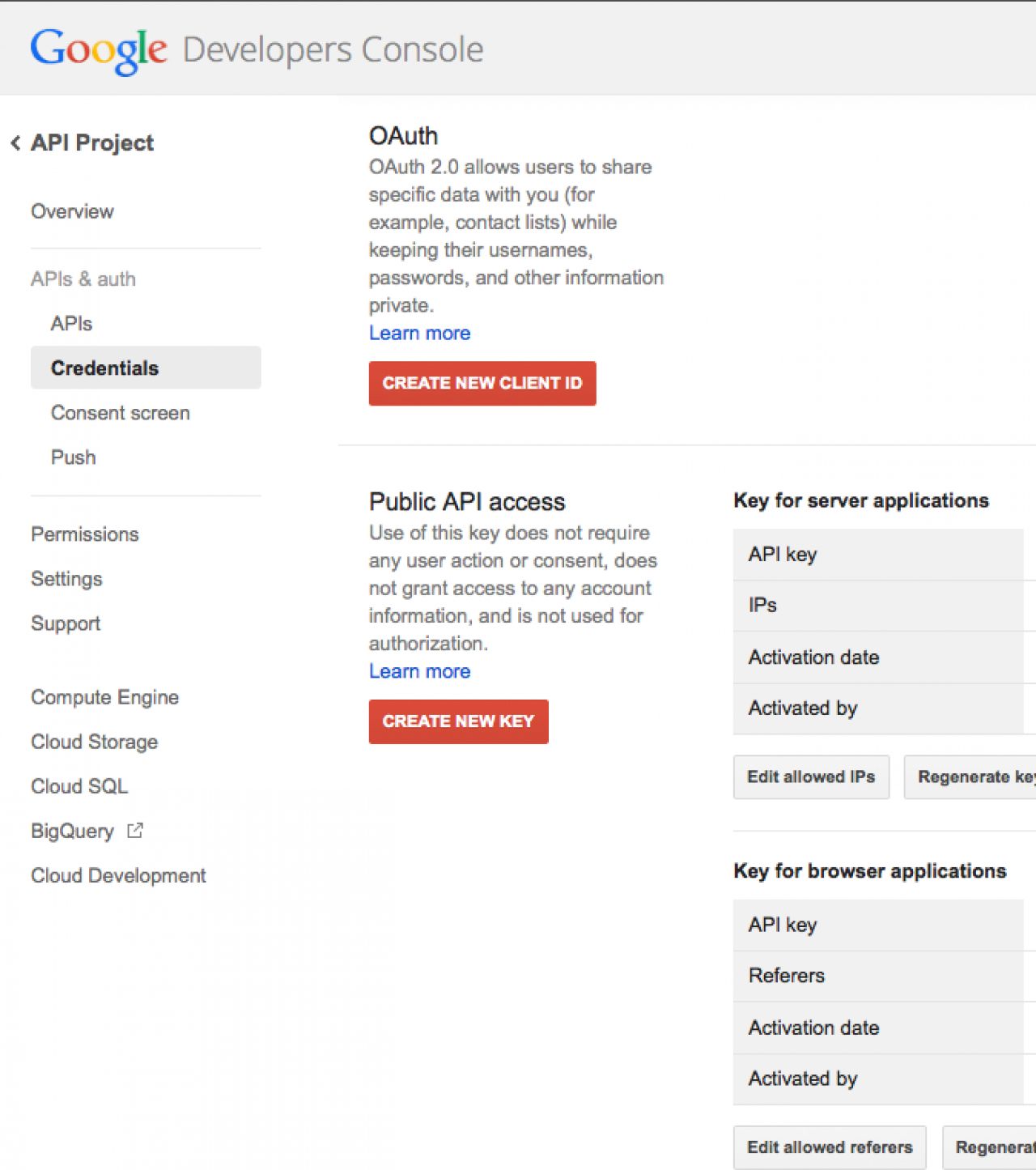Click the Create New Client ID button
This screenshot has width=1036, height=1170.
click(x=482, y=384)
